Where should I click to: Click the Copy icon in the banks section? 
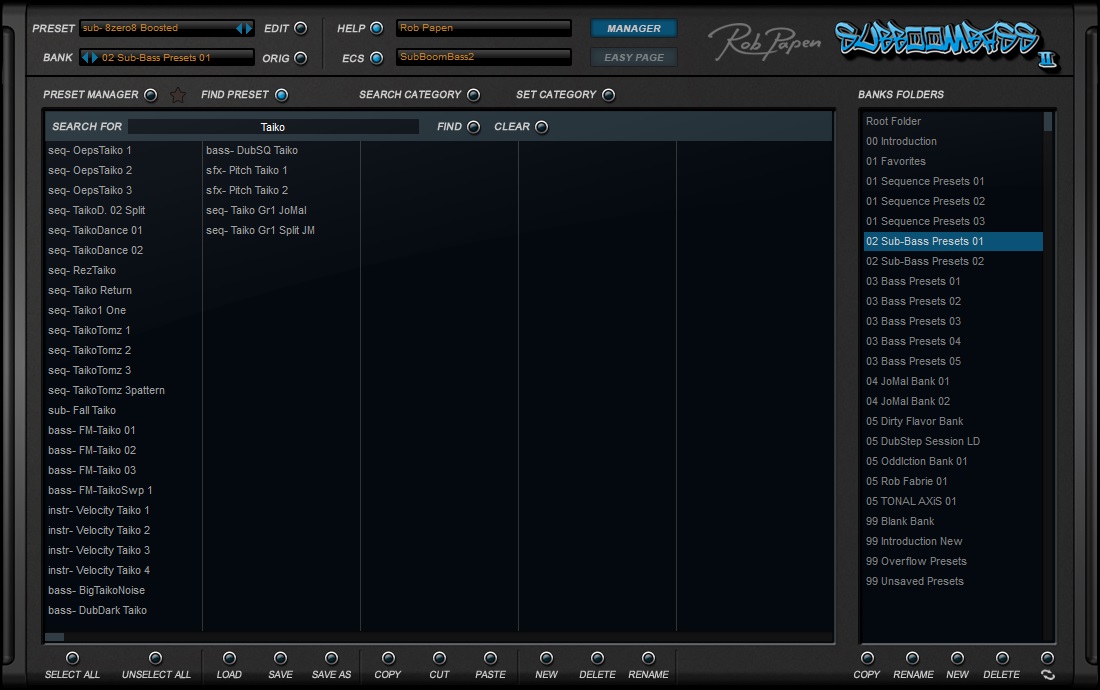click(867, 660)
